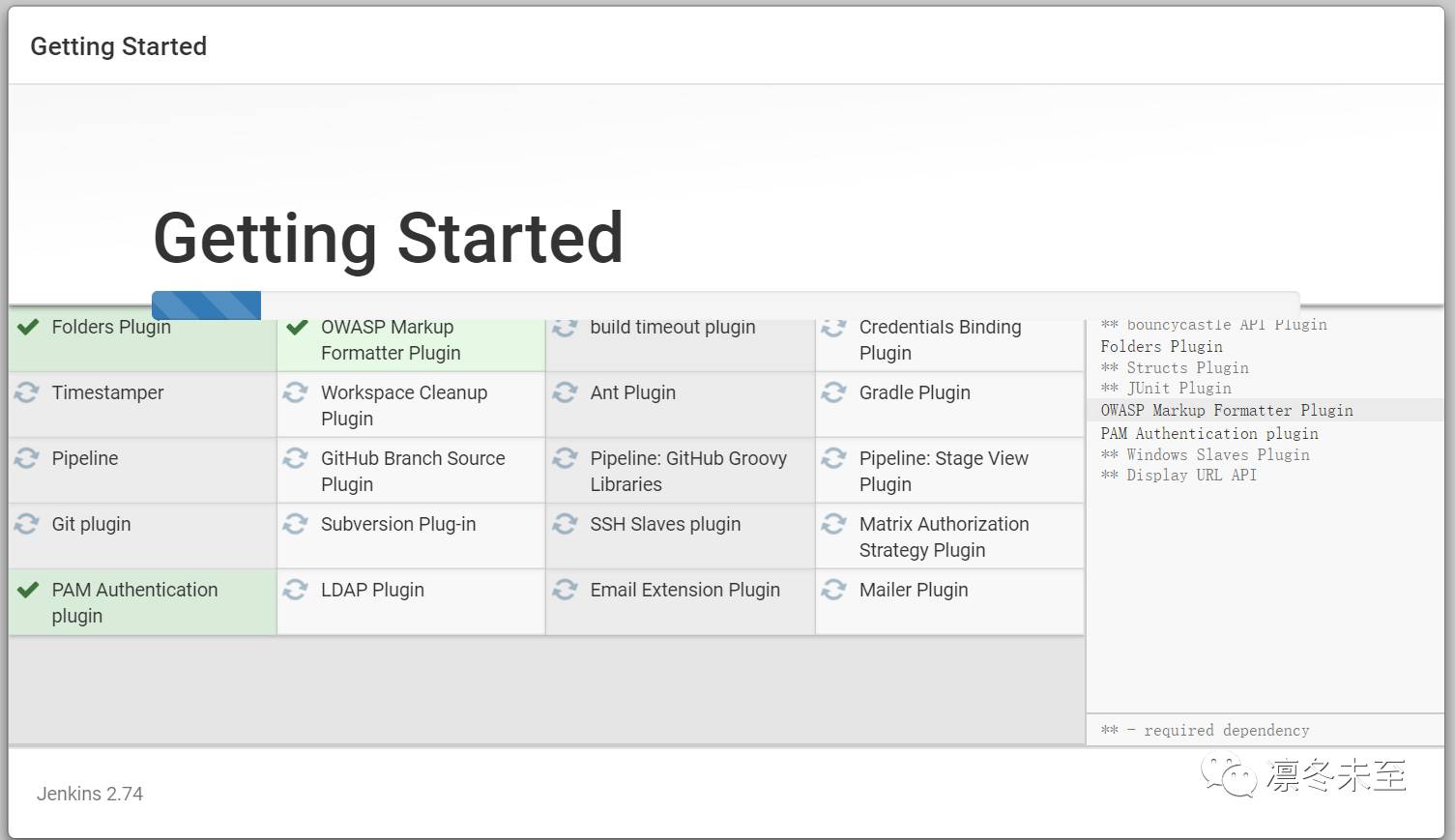Image resolution: width=1455 pixels, height=840 pixels.
Task: Click the PAM Authentication plugin checkmark icon
Action: (x=28, y=590)
